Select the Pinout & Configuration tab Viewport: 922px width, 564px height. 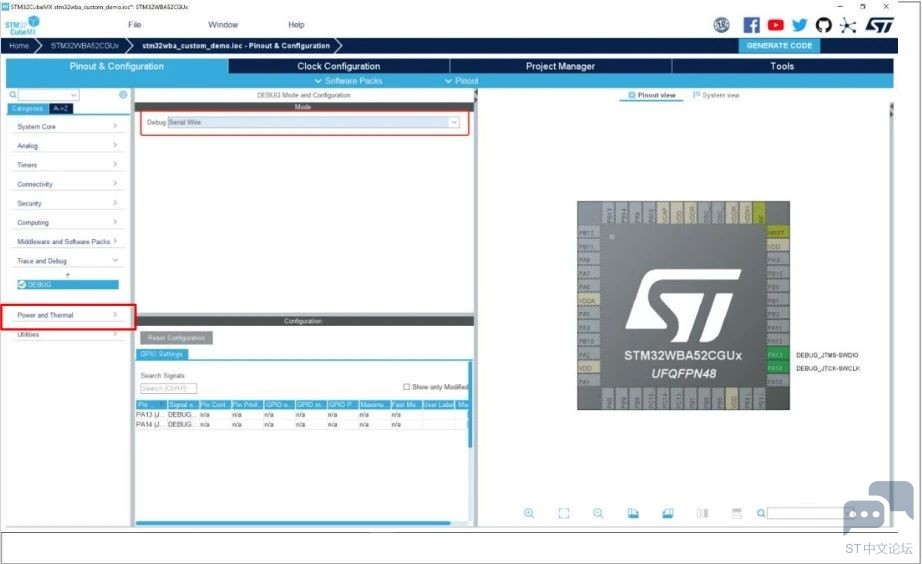[116, 66]
